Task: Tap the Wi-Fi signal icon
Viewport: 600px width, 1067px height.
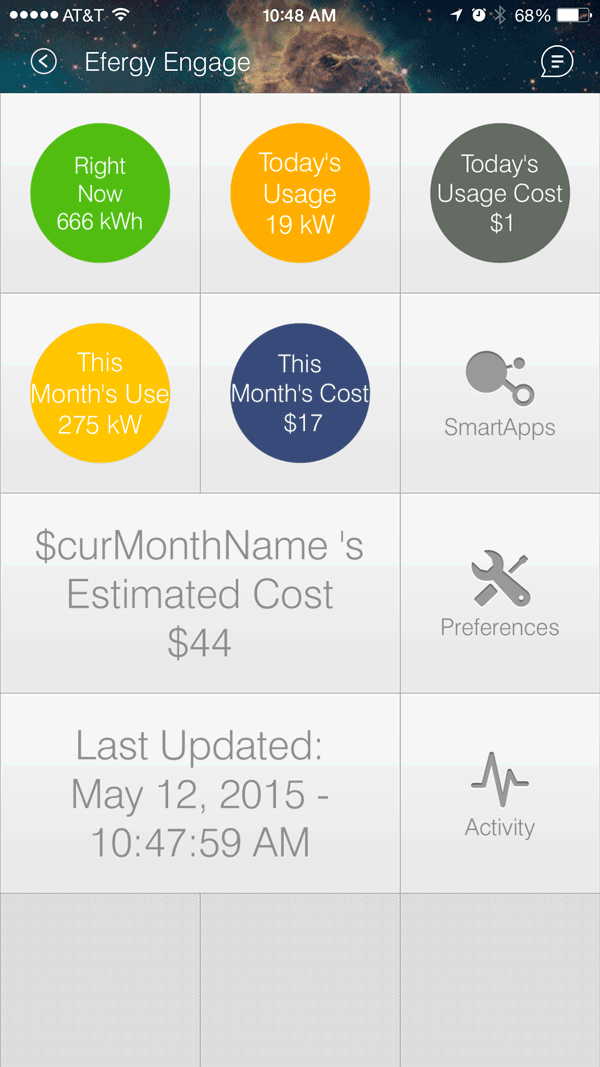Action: coord(121,15)
